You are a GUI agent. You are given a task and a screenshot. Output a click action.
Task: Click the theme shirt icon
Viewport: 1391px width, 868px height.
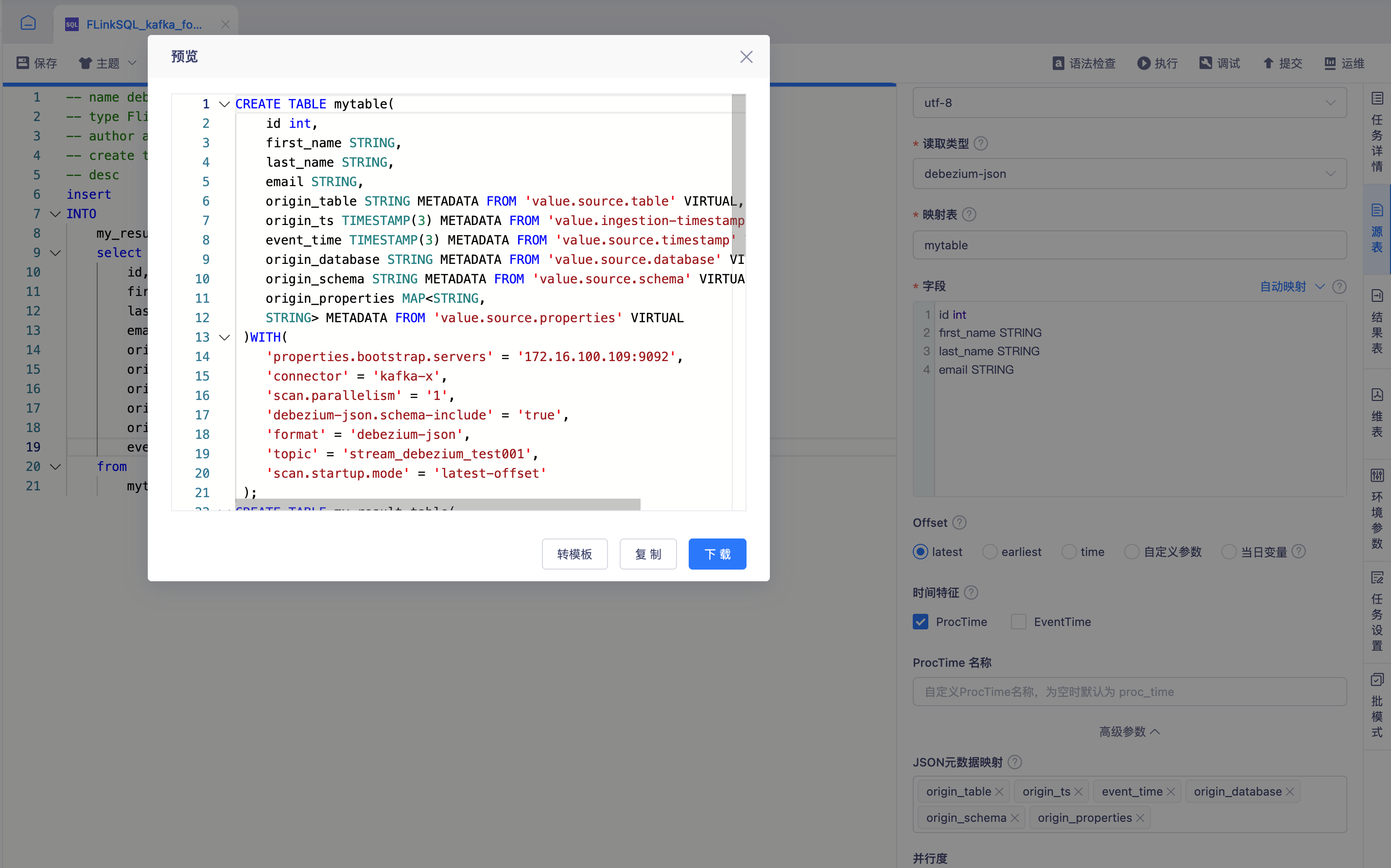tap(85, 63)
